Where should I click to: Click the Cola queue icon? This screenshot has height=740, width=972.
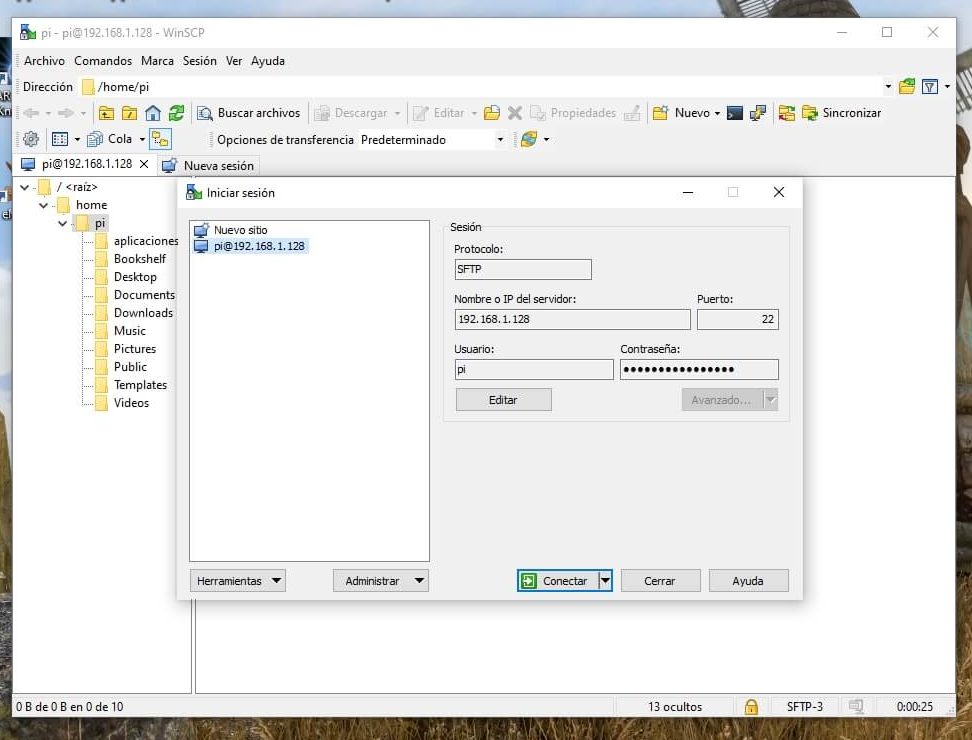95,139
